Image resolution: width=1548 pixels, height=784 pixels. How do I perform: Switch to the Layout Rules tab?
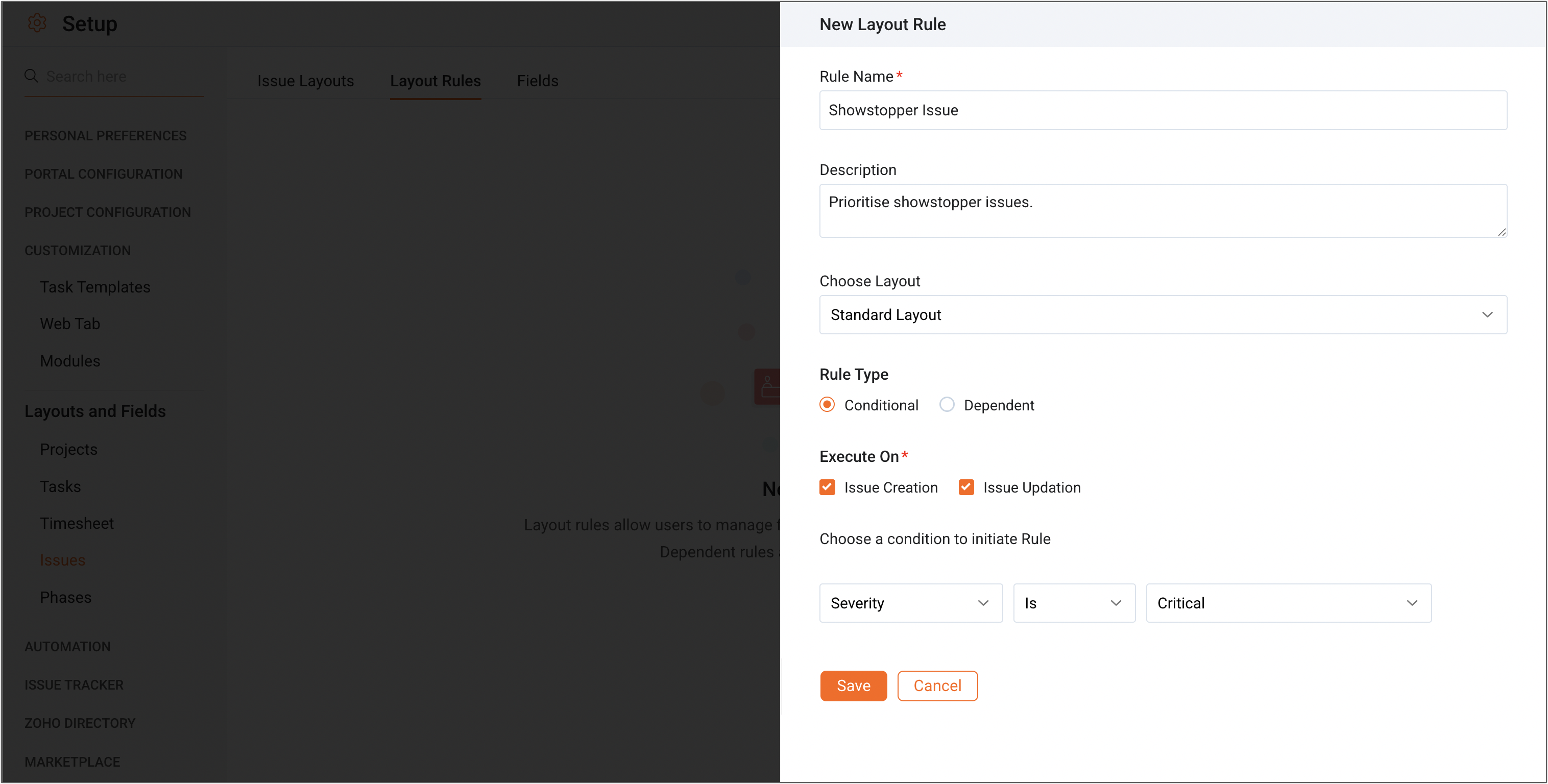tap(435, 81)
